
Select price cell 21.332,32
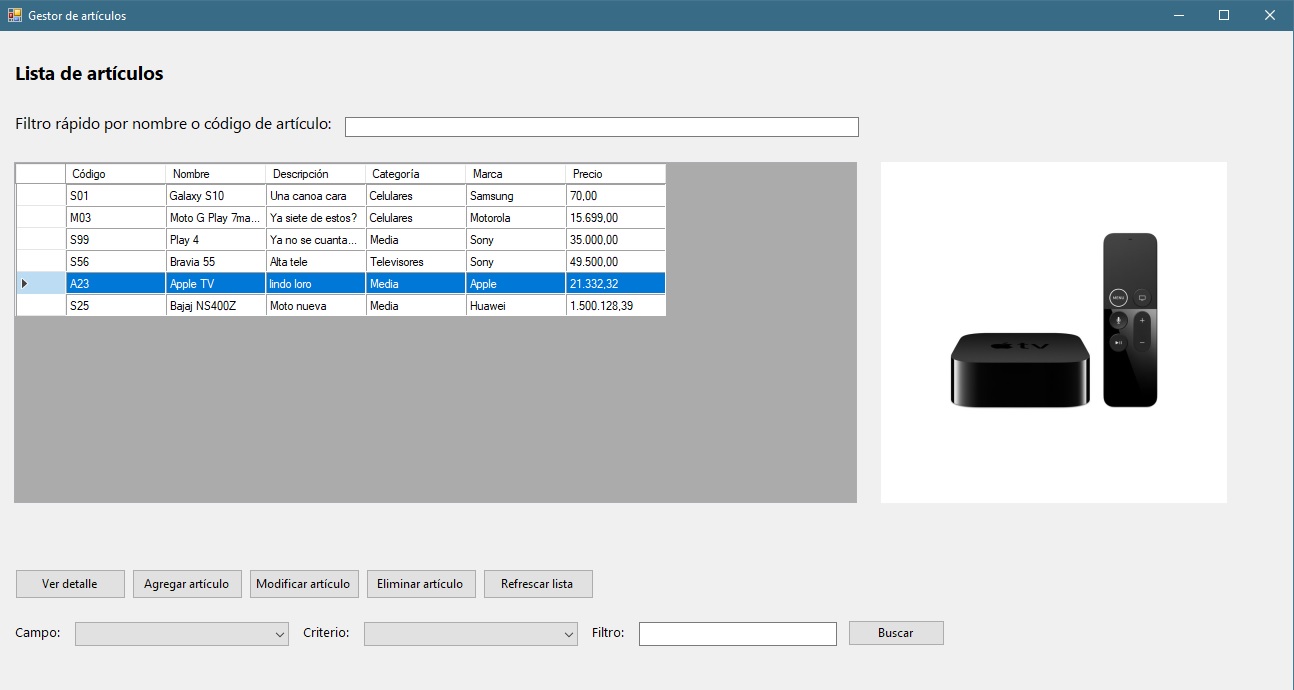[616, 284]
